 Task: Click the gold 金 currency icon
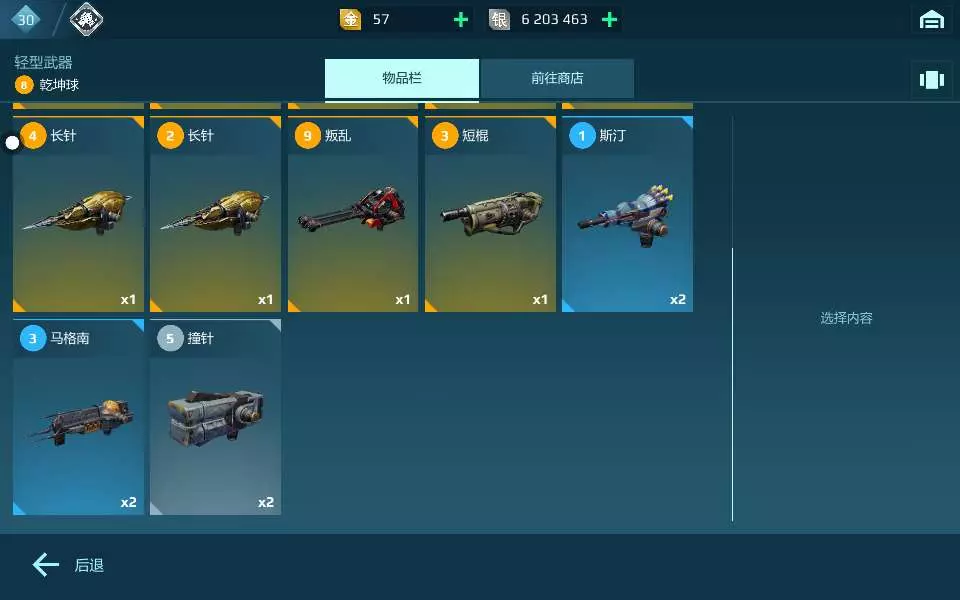point(350,20)
